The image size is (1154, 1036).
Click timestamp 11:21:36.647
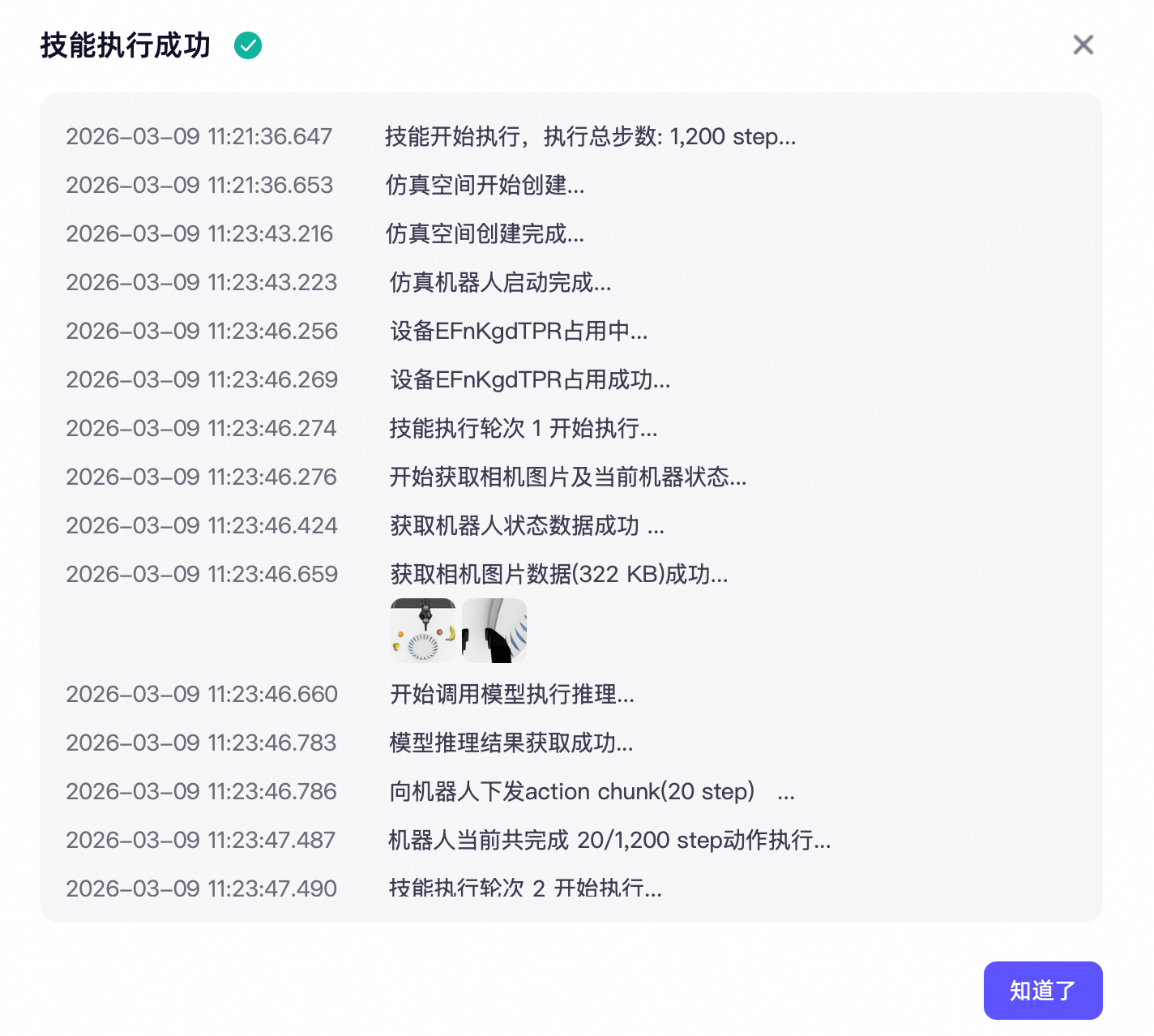pyautogui.click(x=199, y=136)
